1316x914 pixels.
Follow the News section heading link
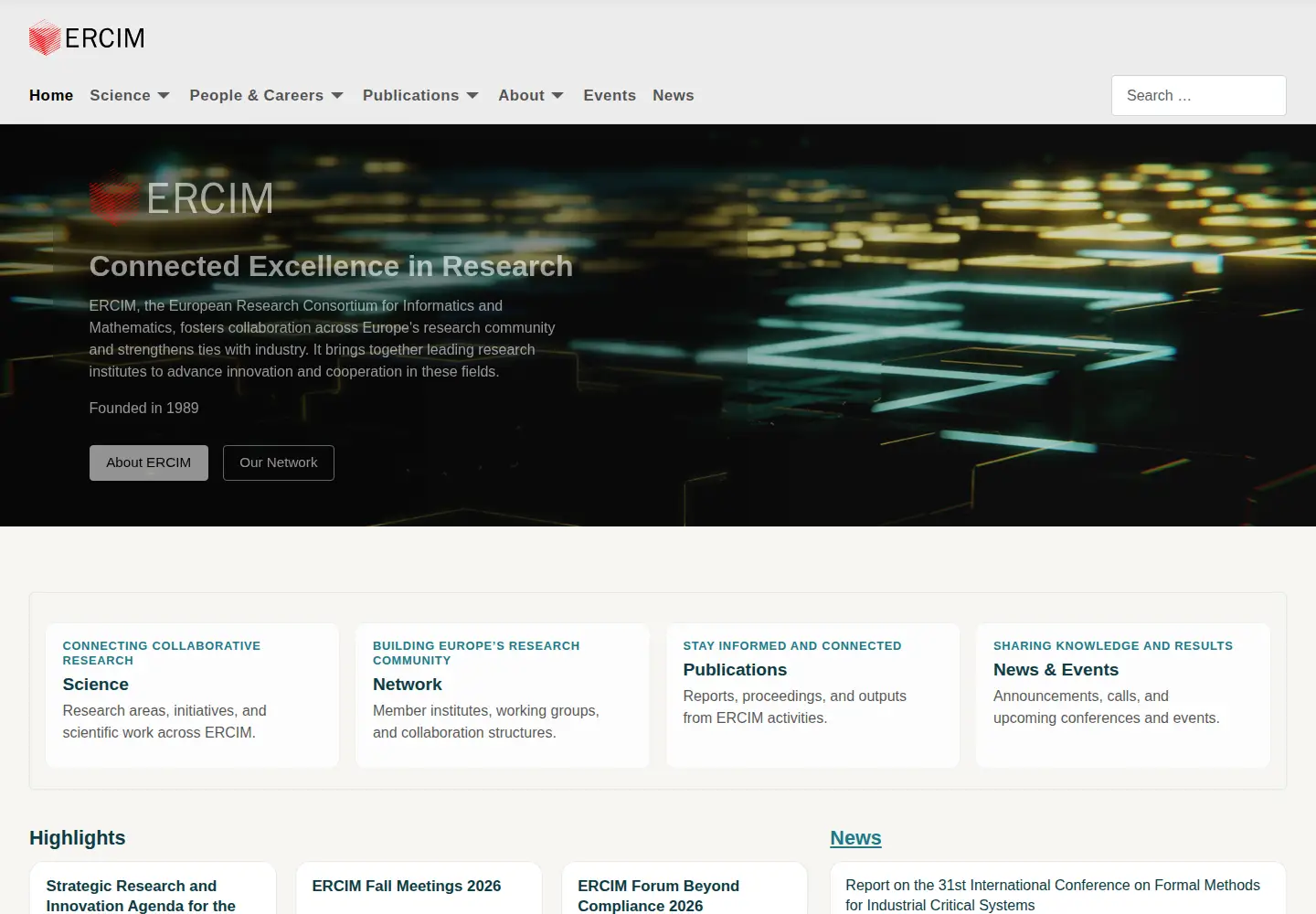coord(855,838)
